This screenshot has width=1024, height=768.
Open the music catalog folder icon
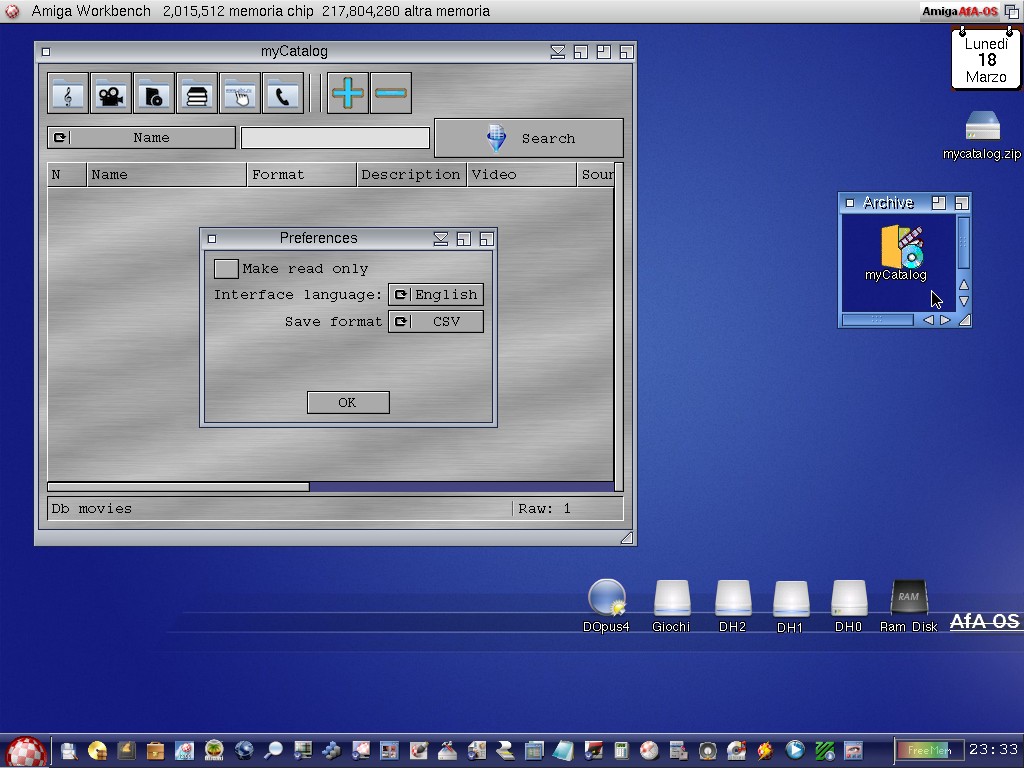(68, 94)
